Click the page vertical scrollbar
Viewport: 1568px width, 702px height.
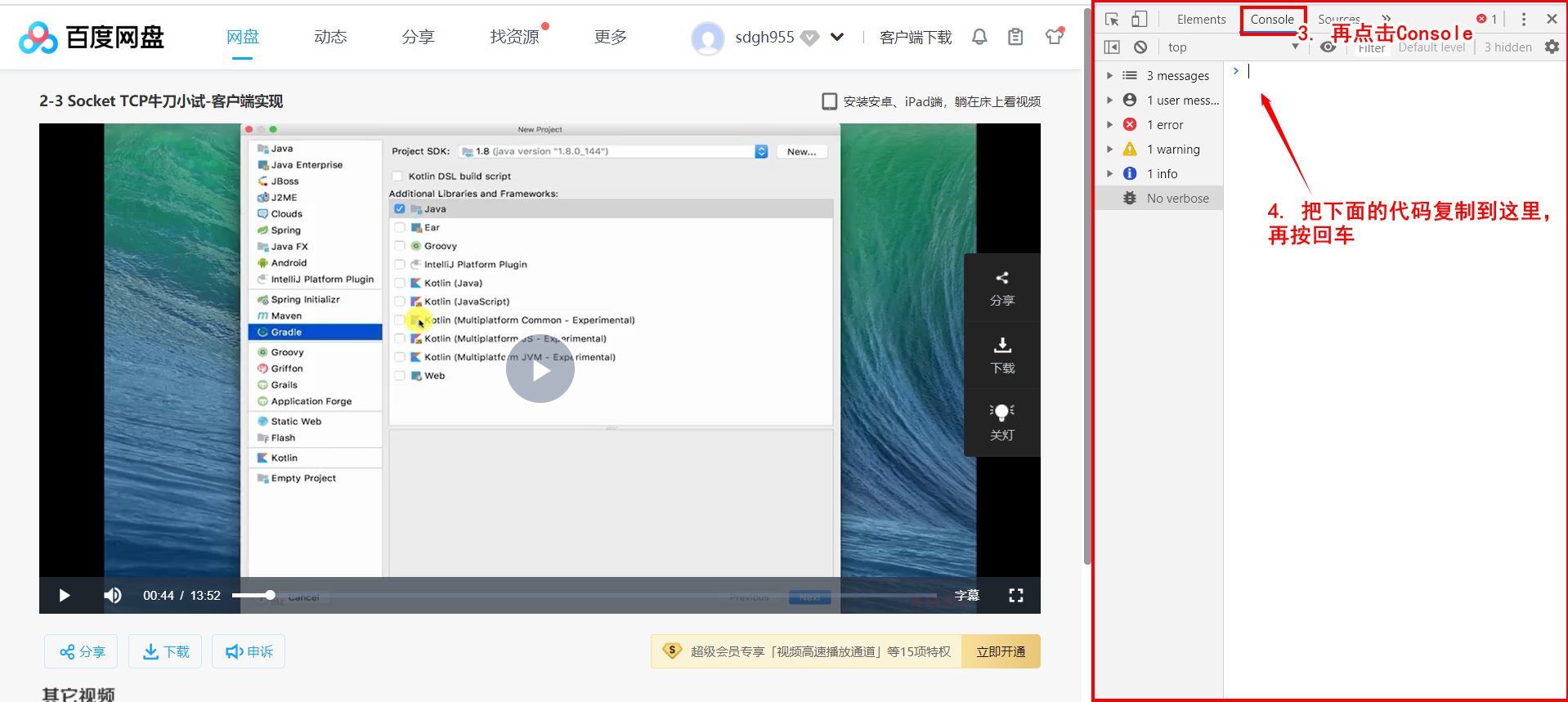(1087, 286)
